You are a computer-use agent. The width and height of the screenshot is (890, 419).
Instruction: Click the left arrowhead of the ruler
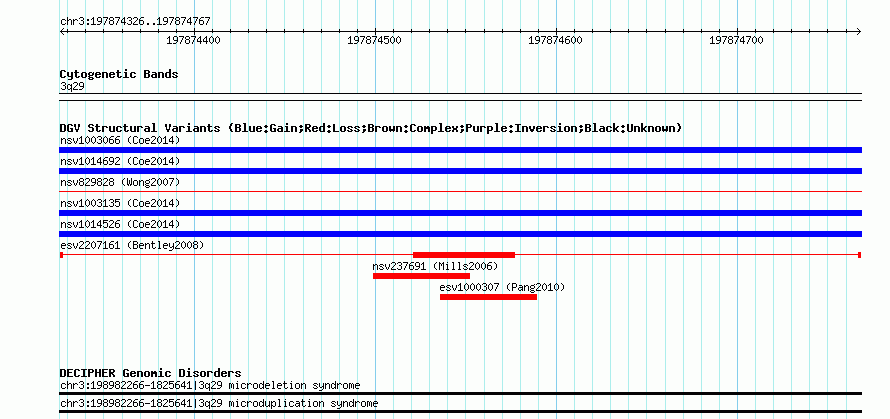(62, 32)
